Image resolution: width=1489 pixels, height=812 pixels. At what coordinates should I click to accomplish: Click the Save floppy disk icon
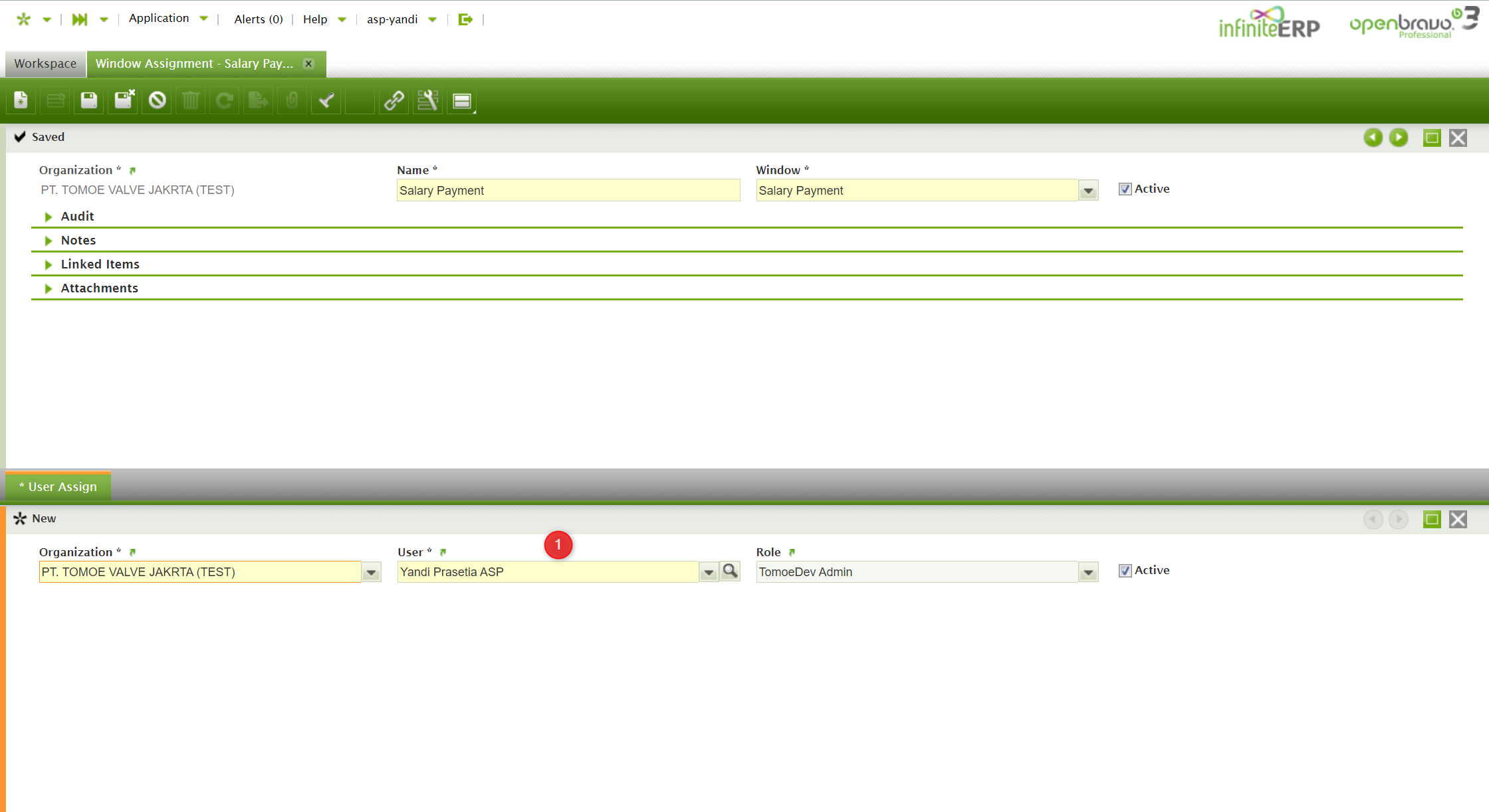pyautogui.click(x=88, y=100)
